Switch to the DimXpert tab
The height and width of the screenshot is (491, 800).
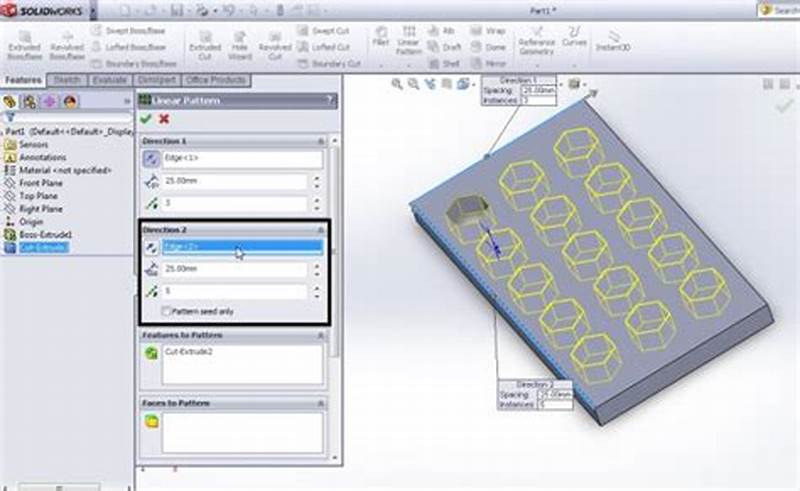pyautogui.click(x=157, y=80)
